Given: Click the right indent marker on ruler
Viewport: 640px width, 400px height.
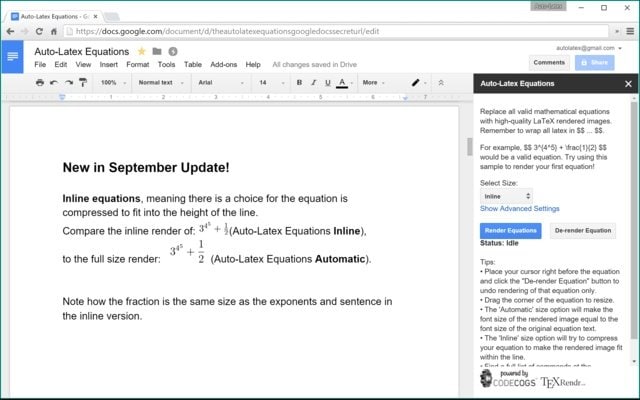Looking at the screenshot, I should tap(405, 98).
